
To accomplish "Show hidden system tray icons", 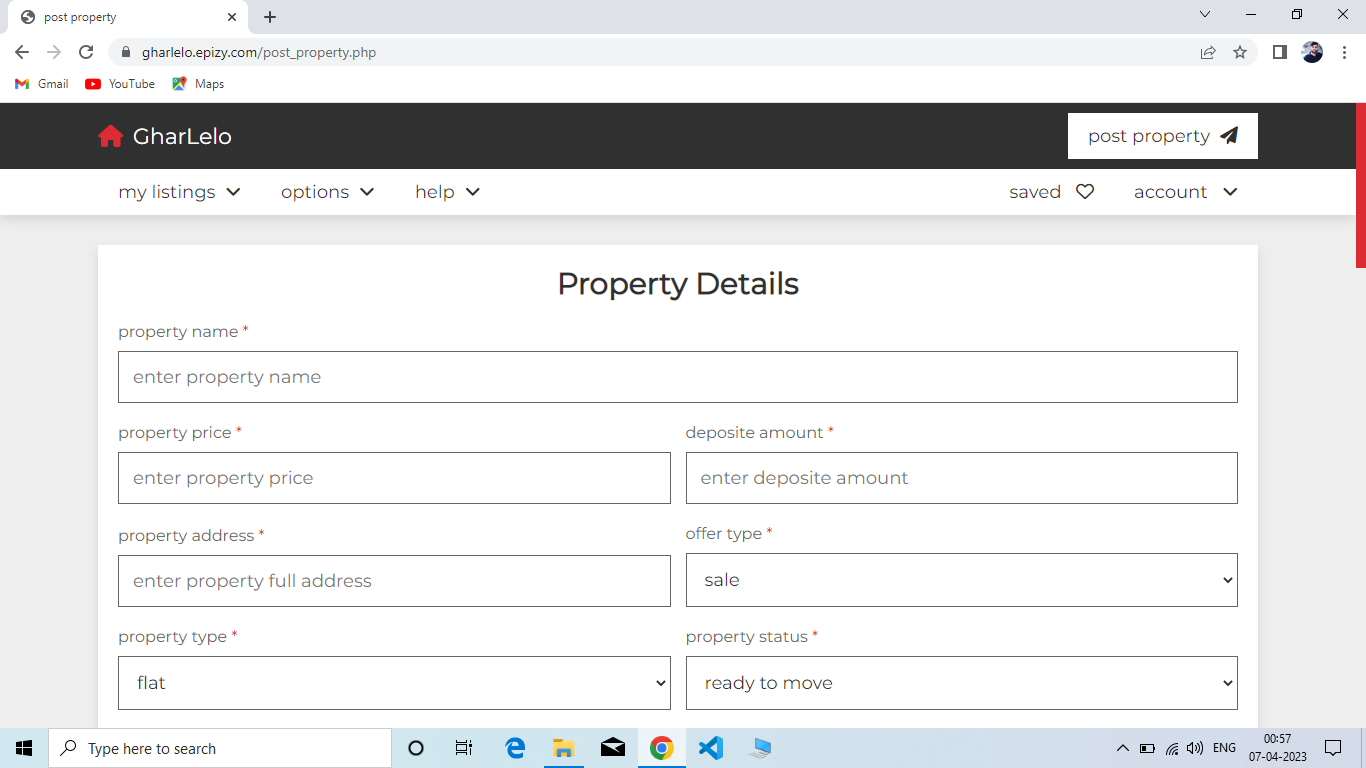I will (1122, 748).
